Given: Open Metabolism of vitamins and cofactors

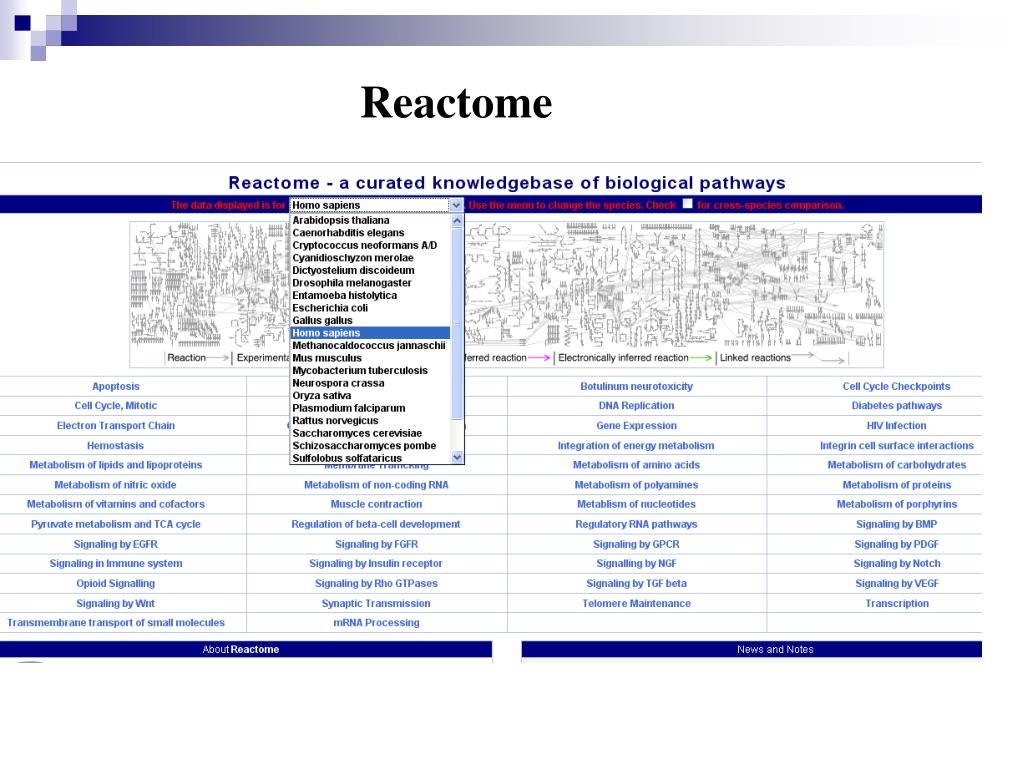Looking at the screenshot, I should [116, 504].
